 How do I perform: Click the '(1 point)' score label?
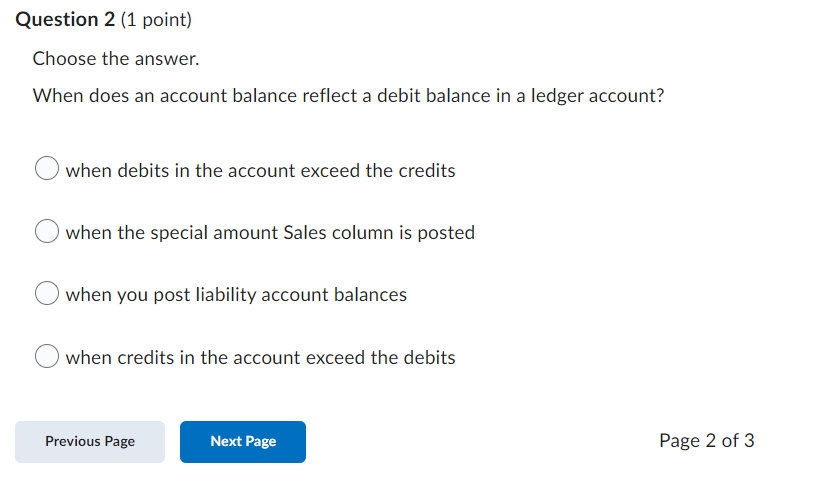155,20
